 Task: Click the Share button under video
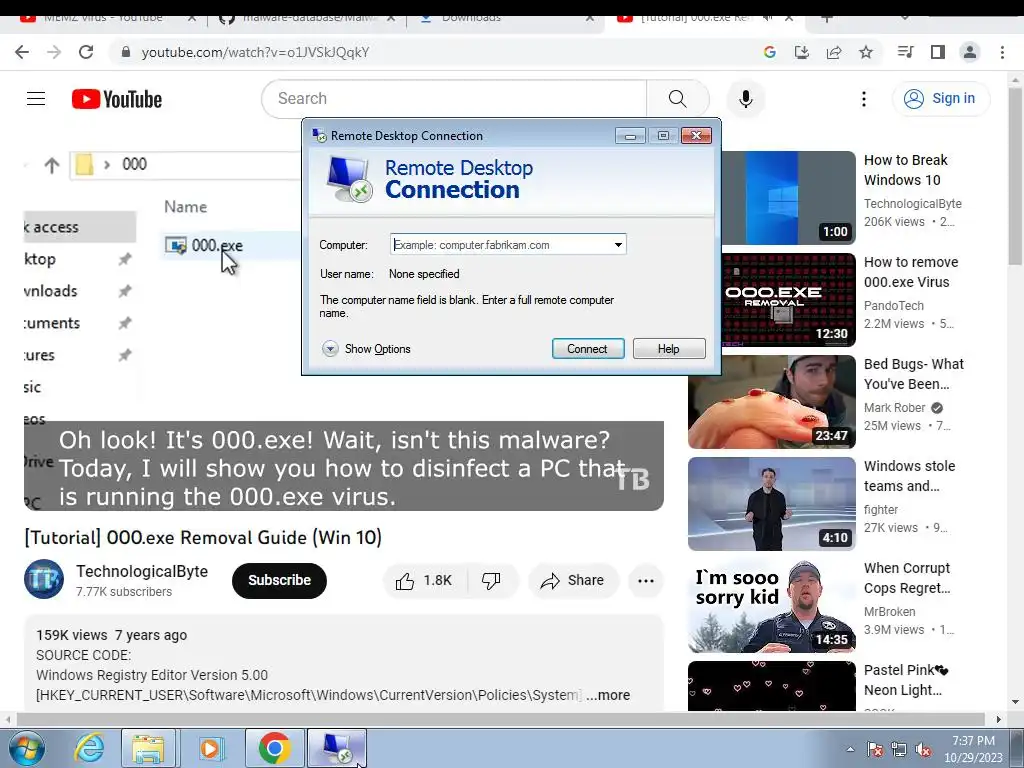coord(573,581)
